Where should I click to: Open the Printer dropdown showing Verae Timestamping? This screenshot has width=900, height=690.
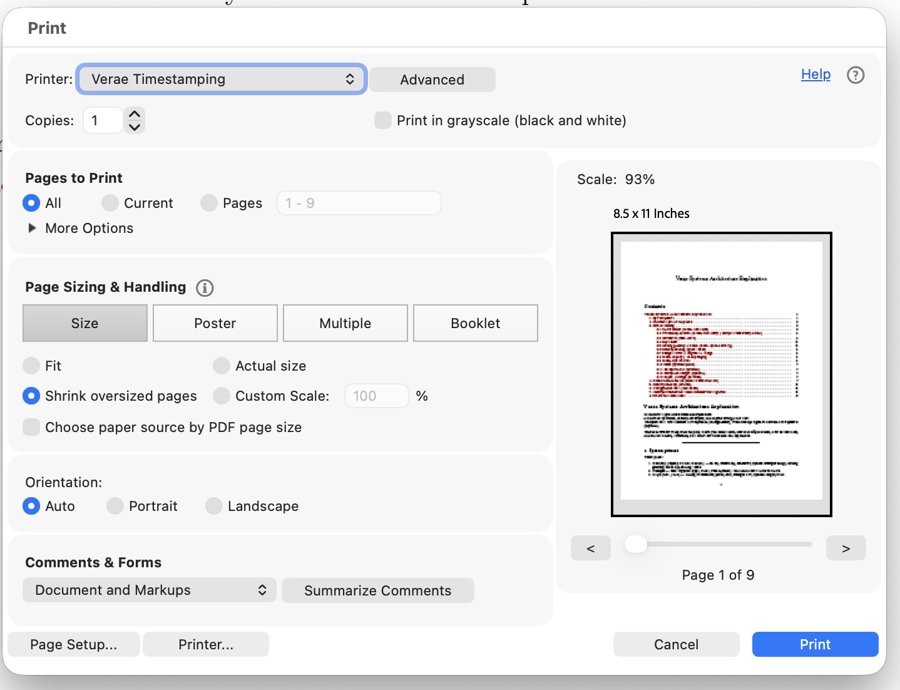(222, 79)
